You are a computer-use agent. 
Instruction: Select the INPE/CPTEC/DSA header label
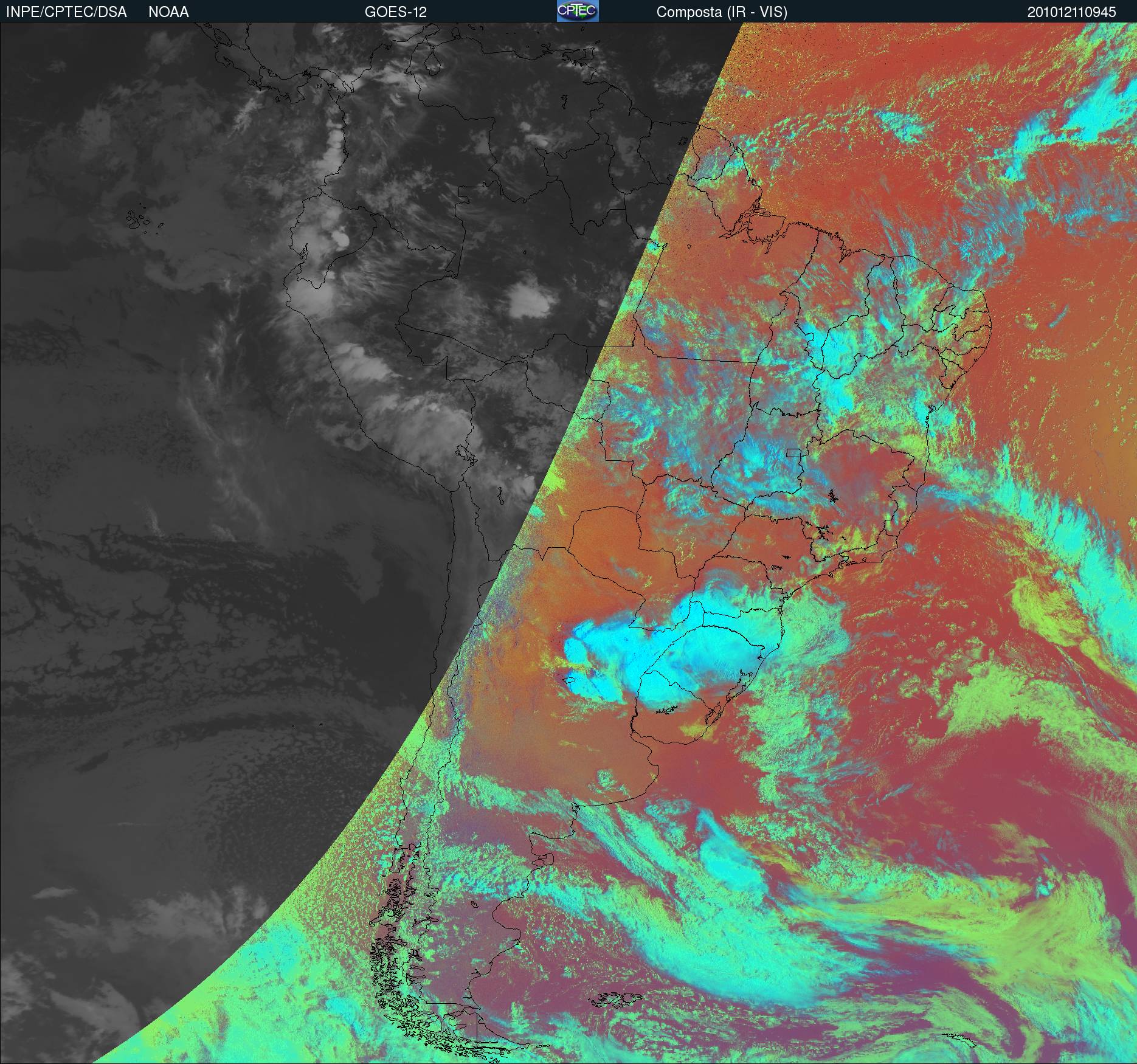tap(66, 12)
